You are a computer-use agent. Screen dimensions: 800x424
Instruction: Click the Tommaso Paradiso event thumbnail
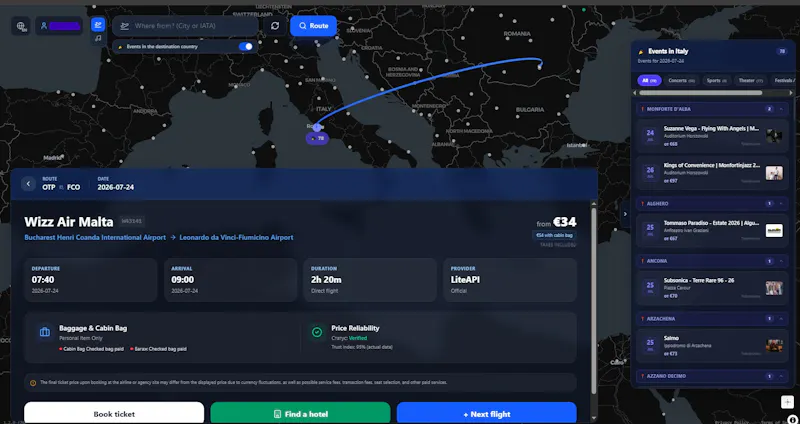coord(774,231)
